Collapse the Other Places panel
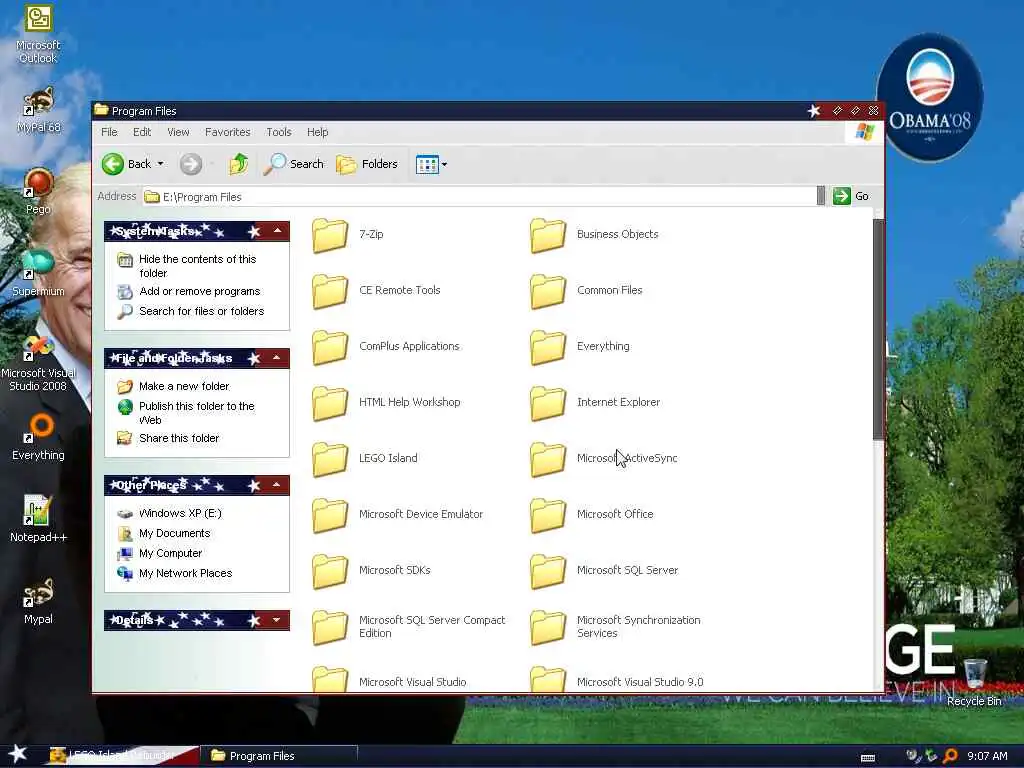This screenshot has height=768, width=1024. click(x=277, y=485)
